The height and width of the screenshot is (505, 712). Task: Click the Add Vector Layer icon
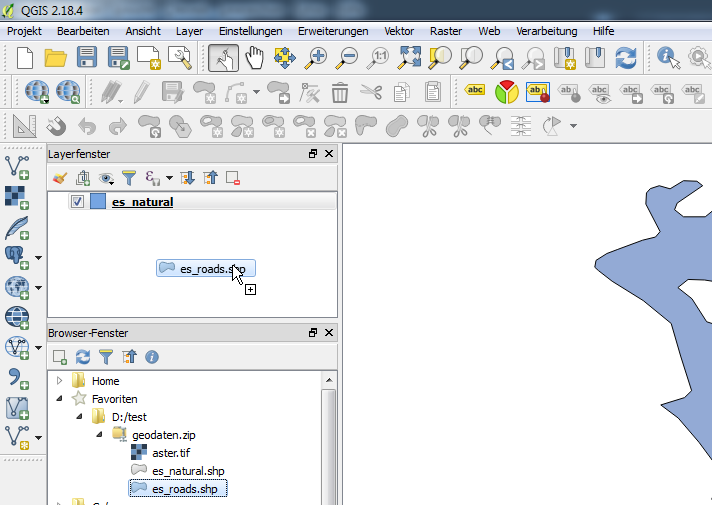point(17,168)
